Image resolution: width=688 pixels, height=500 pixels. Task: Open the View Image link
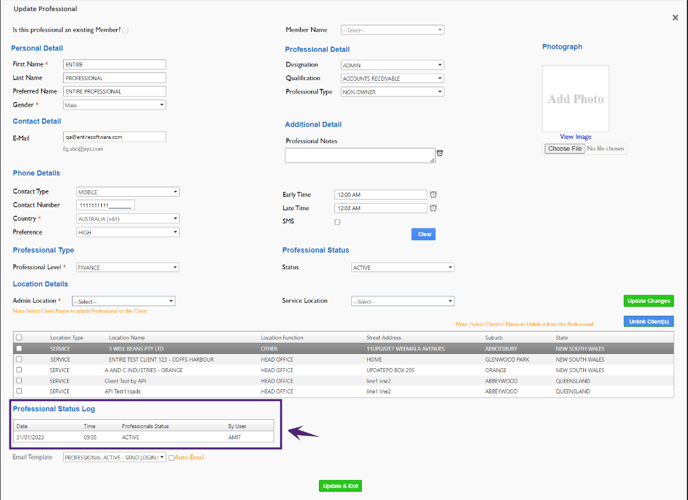[x=575, y=137]
